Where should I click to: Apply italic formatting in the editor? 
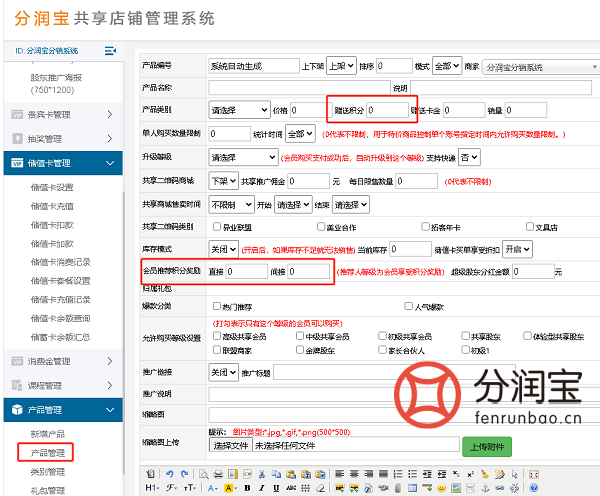tap(258, 487)
